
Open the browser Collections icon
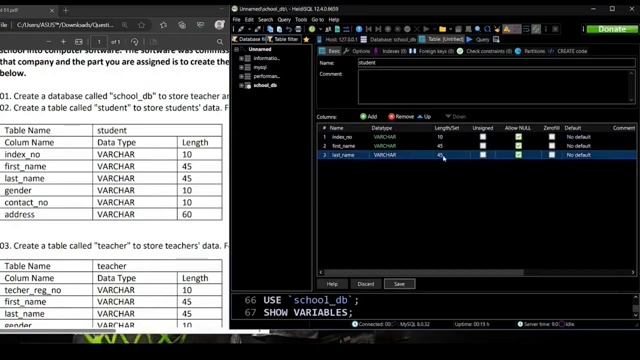click(x=182, y=25)
